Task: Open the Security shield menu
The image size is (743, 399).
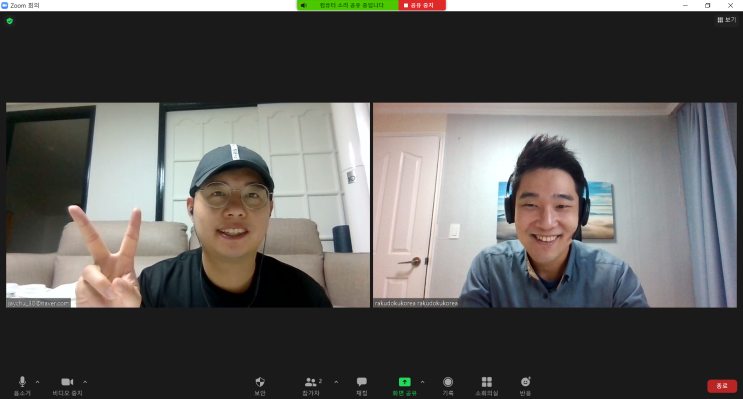Action: pyautogui.click(x=260, y=386)
